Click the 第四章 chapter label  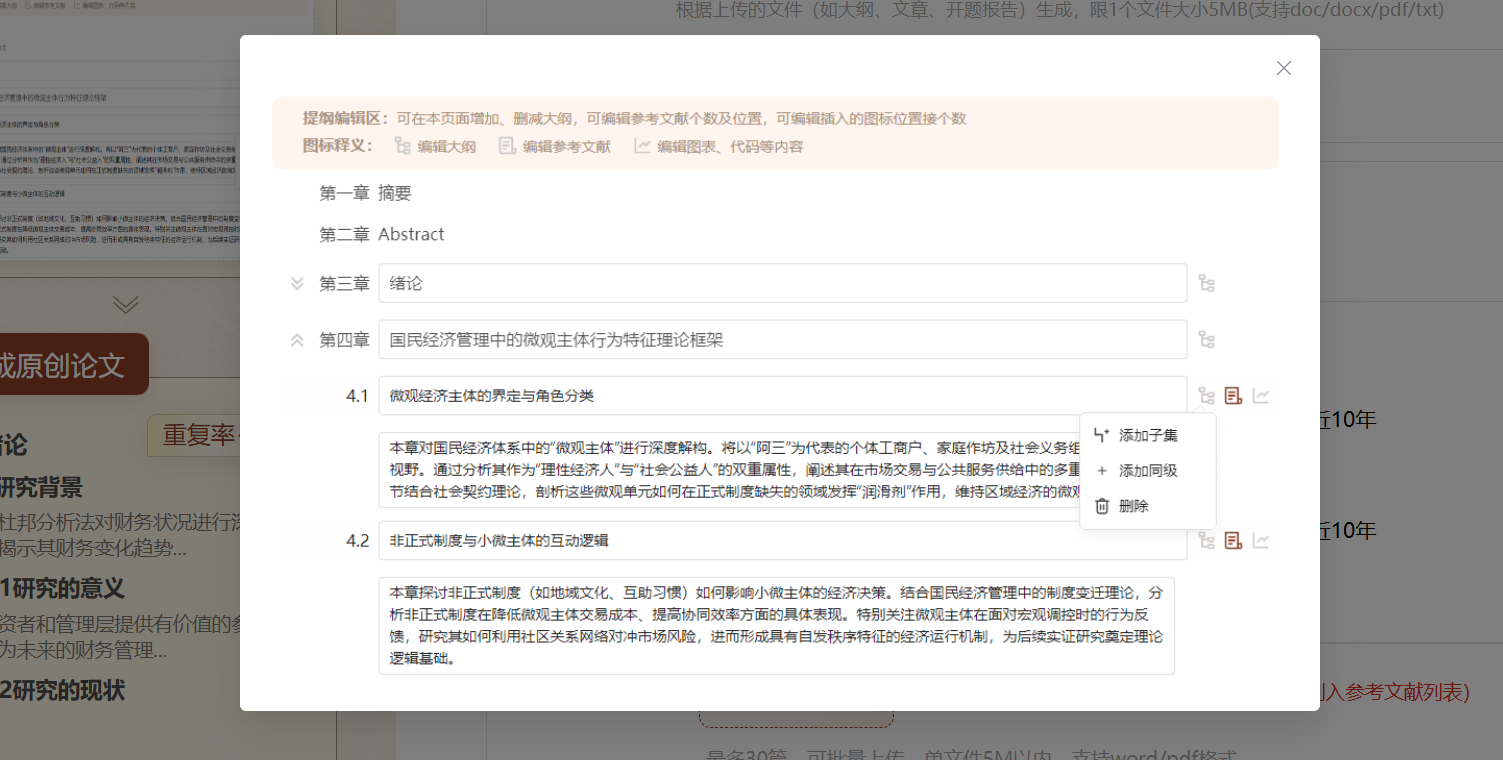point(344,340)
